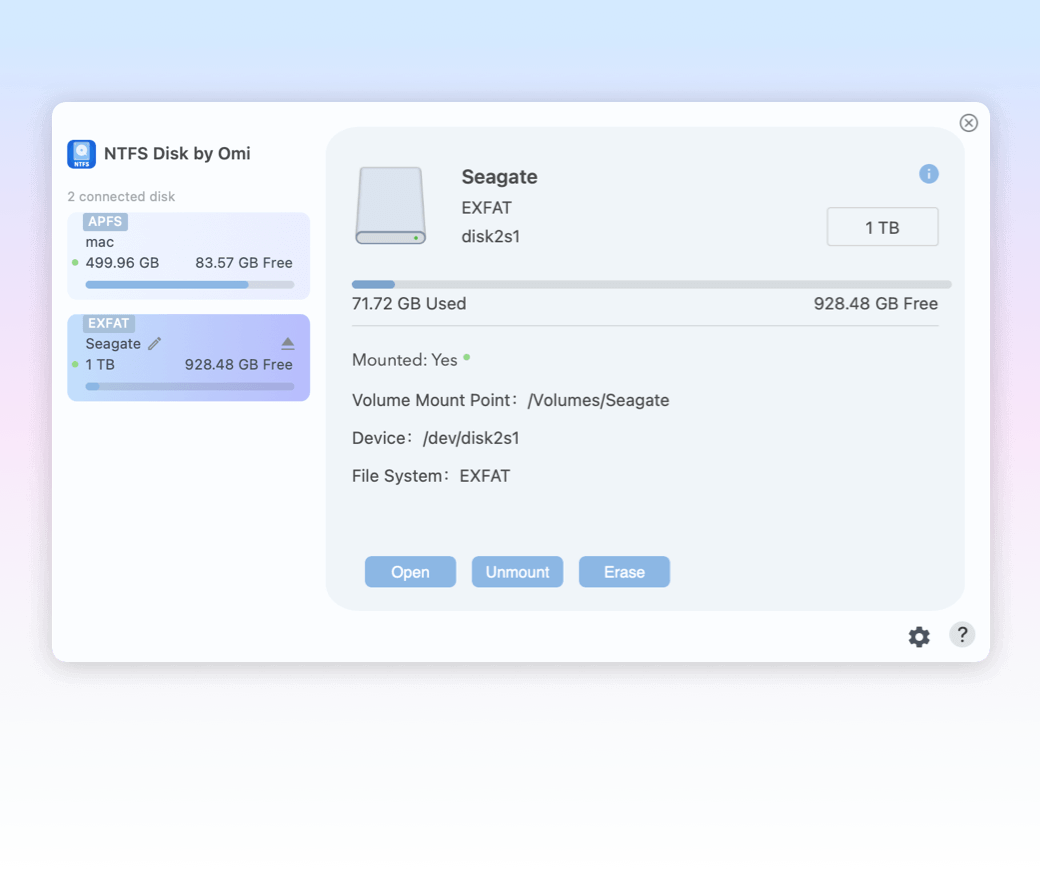Open the Seagate volume
This screenshot has height=874, width=1040.
tap(410, 571)
